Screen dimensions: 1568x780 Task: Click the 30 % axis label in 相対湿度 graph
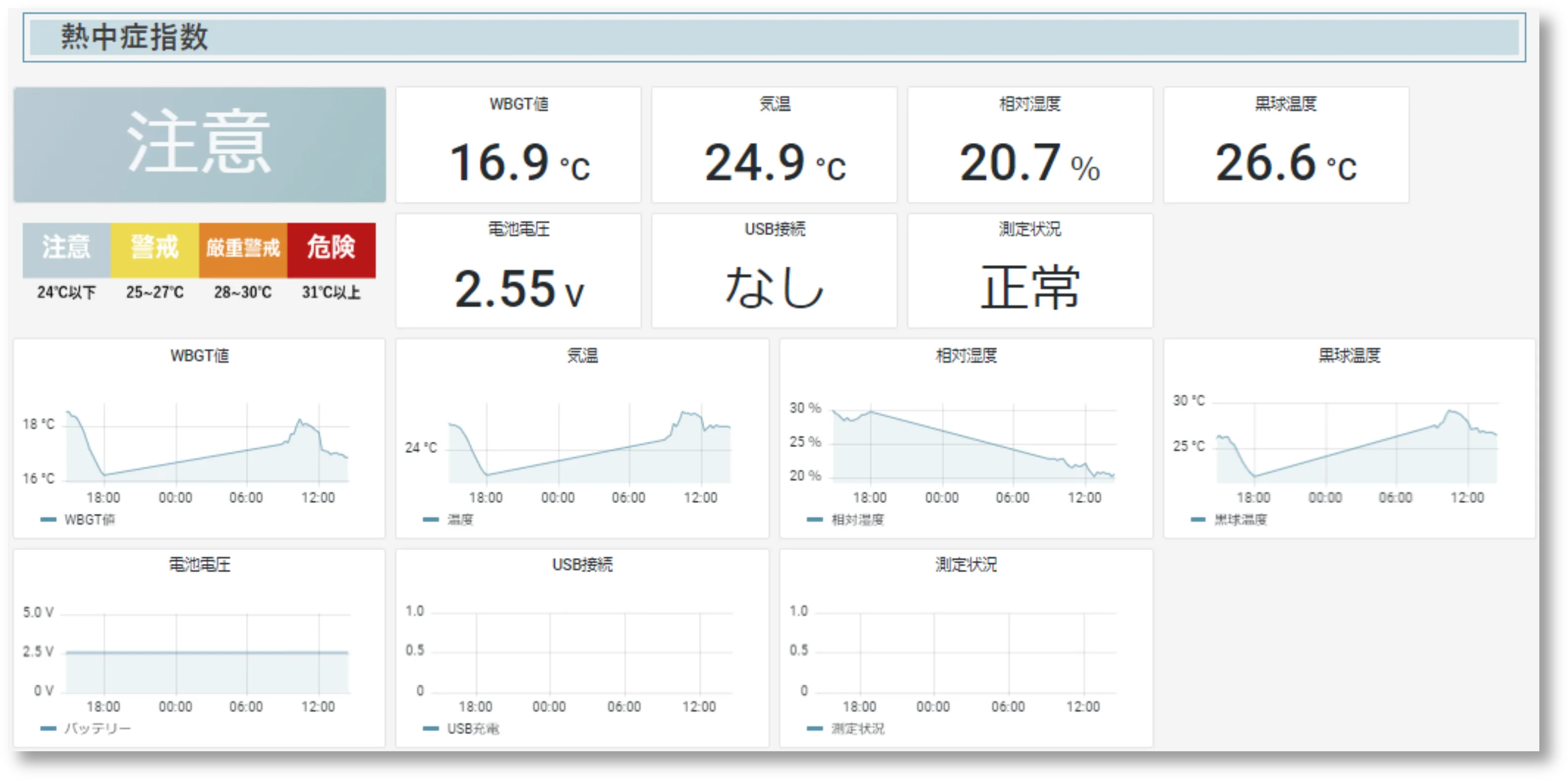coord(805,408)
